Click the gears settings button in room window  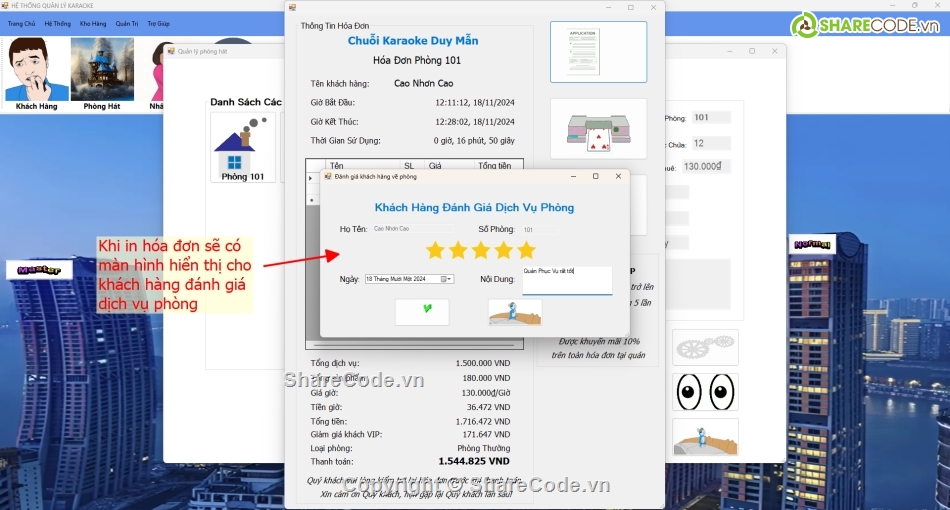click(705, 347)
